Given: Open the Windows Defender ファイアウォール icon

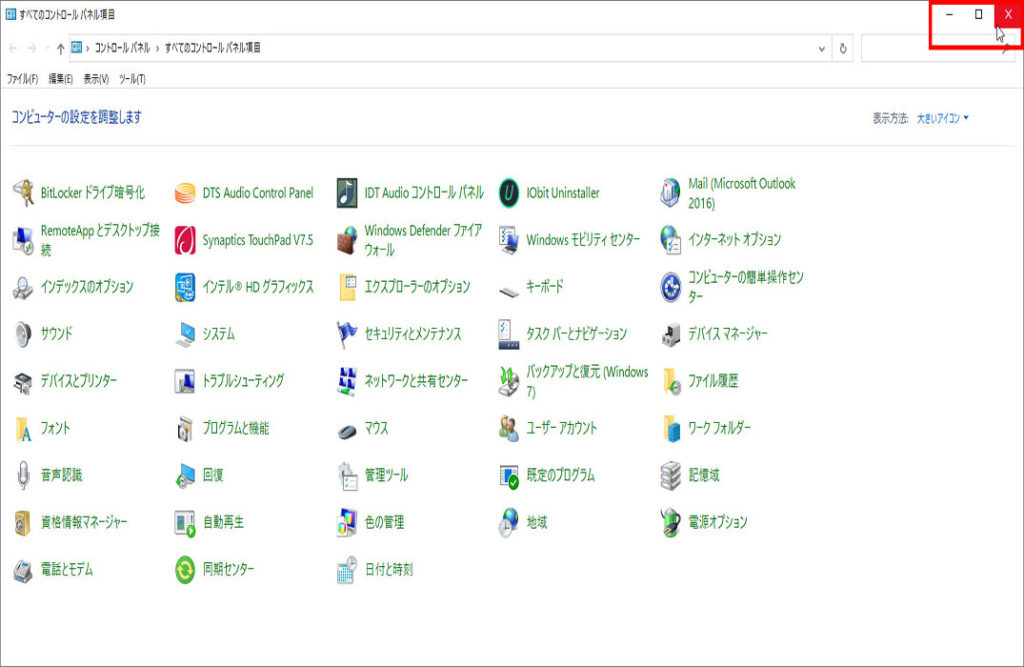Looking at the screenshot, I should coord(347,240).
